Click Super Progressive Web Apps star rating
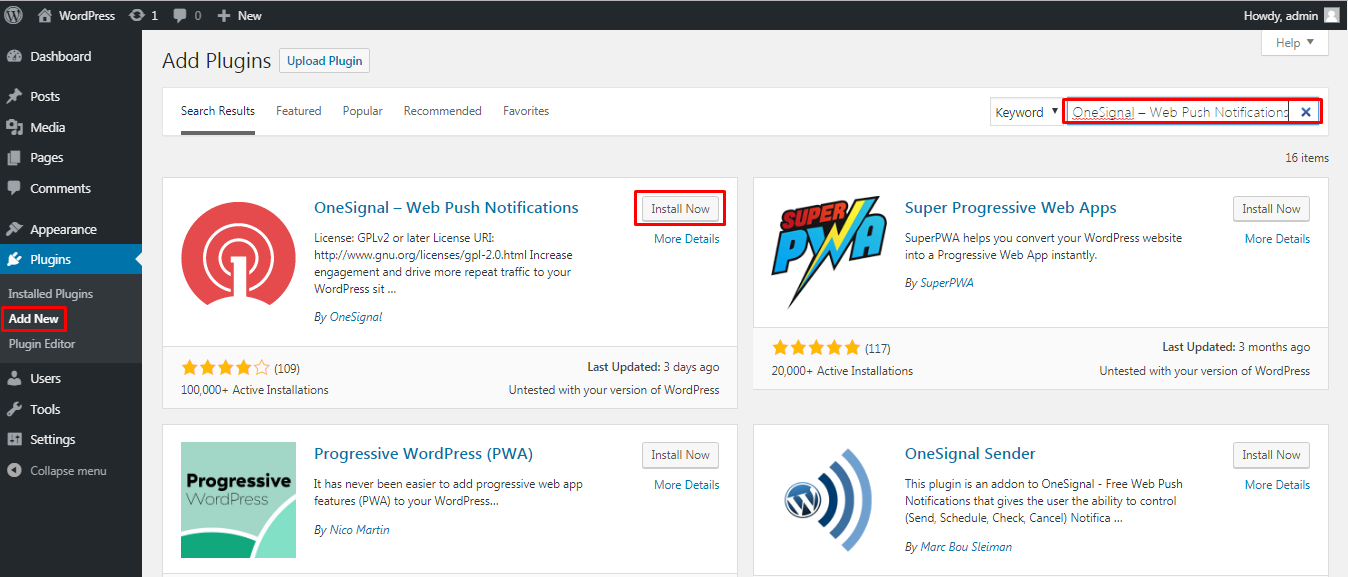Screen dimensions: 1348x577 pyautogui.click(x=816, y=348)
